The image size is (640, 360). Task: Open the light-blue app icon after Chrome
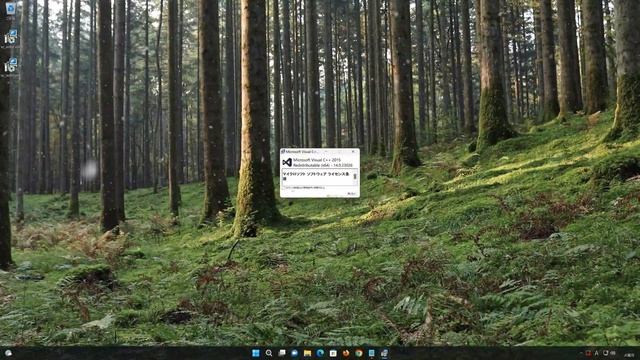371,353
